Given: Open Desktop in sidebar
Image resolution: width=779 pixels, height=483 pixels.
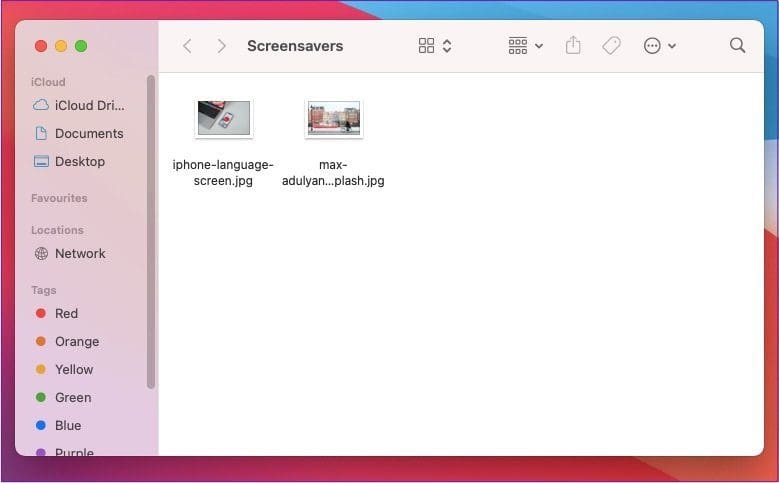Looking at the screenshot, I should coord(70,161).
